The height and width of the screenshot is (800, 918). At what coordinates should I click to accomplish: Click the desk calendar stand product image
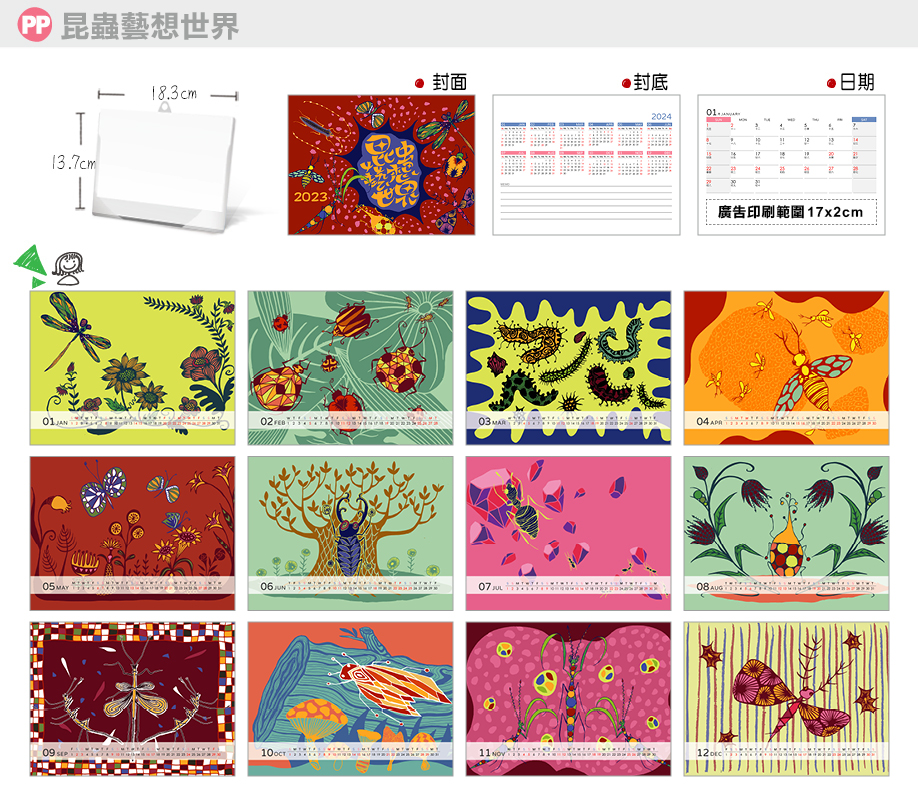coord(166,169)
